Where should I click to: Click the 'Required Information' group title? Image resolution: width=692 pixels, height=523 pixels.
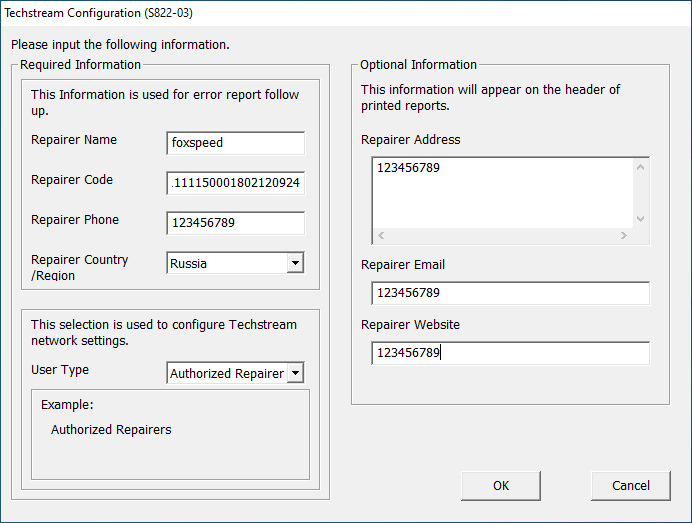pos(80,65)
